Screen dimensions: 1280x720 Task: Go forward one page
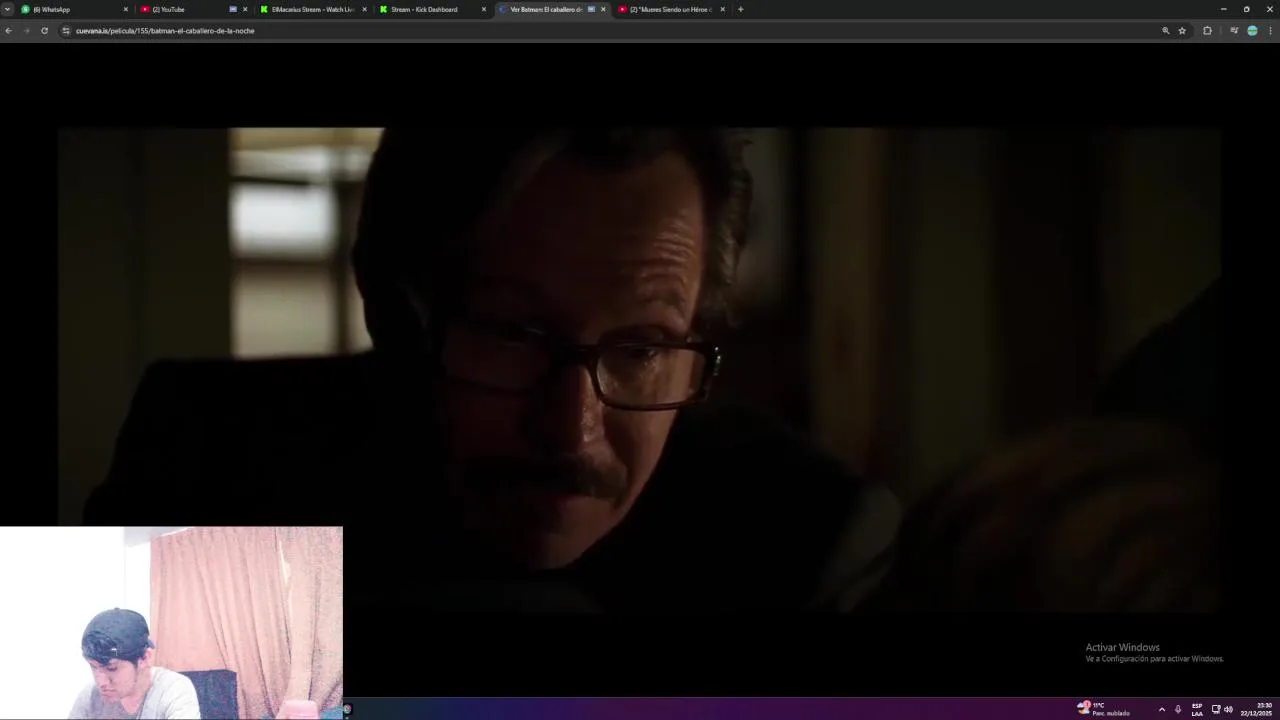[x=26, y=31]
